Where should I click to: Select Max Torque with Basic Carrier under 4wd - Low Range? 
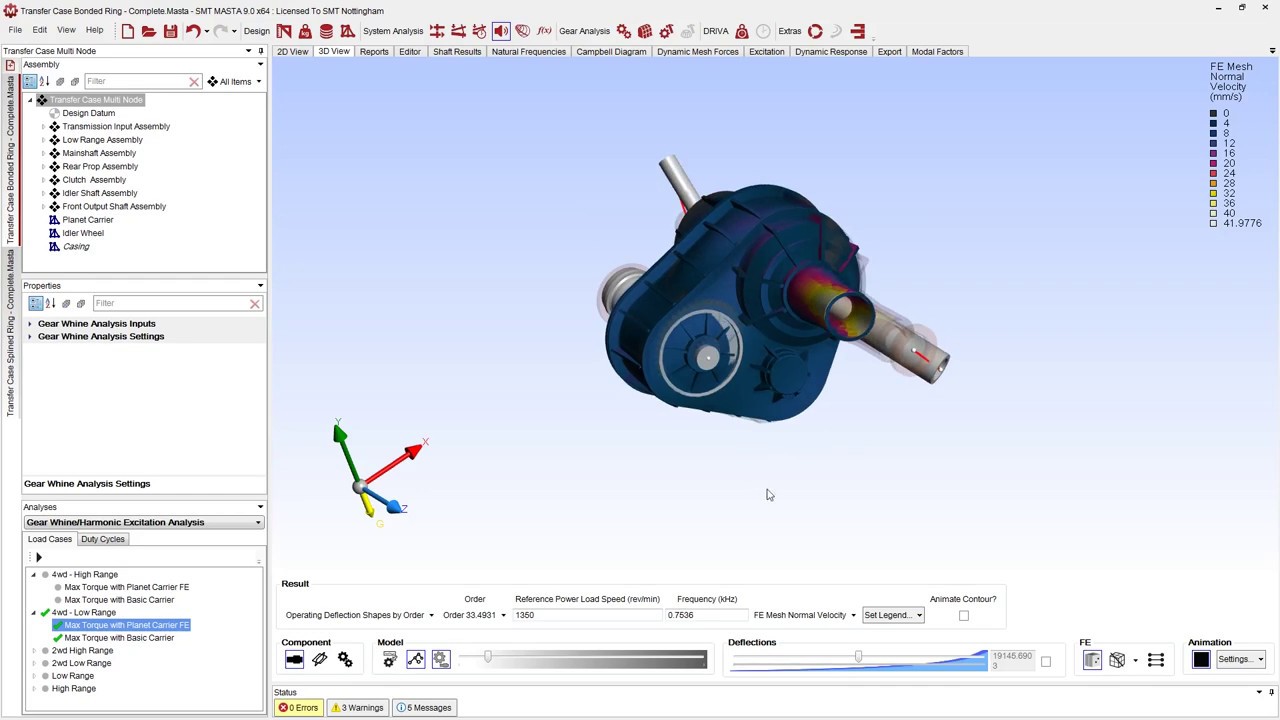[119, 638]
